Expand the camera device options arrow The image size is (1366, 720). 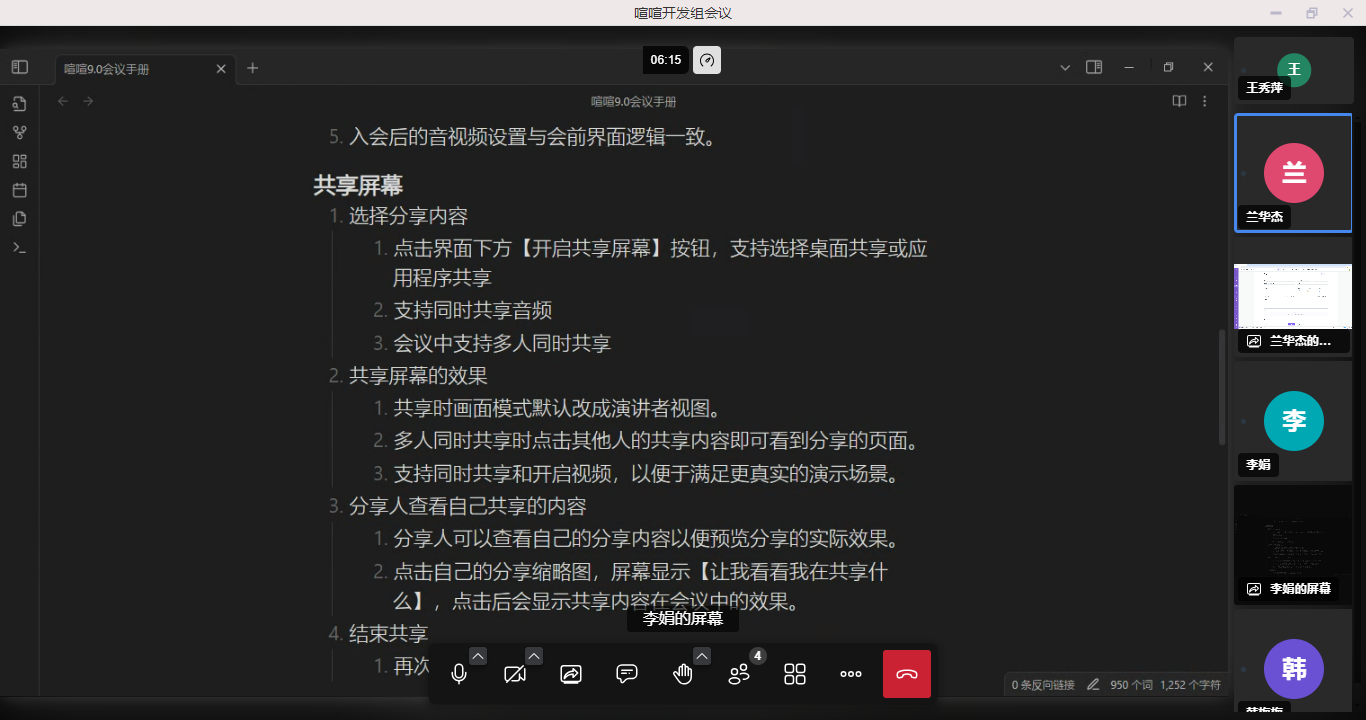[534, 656]
